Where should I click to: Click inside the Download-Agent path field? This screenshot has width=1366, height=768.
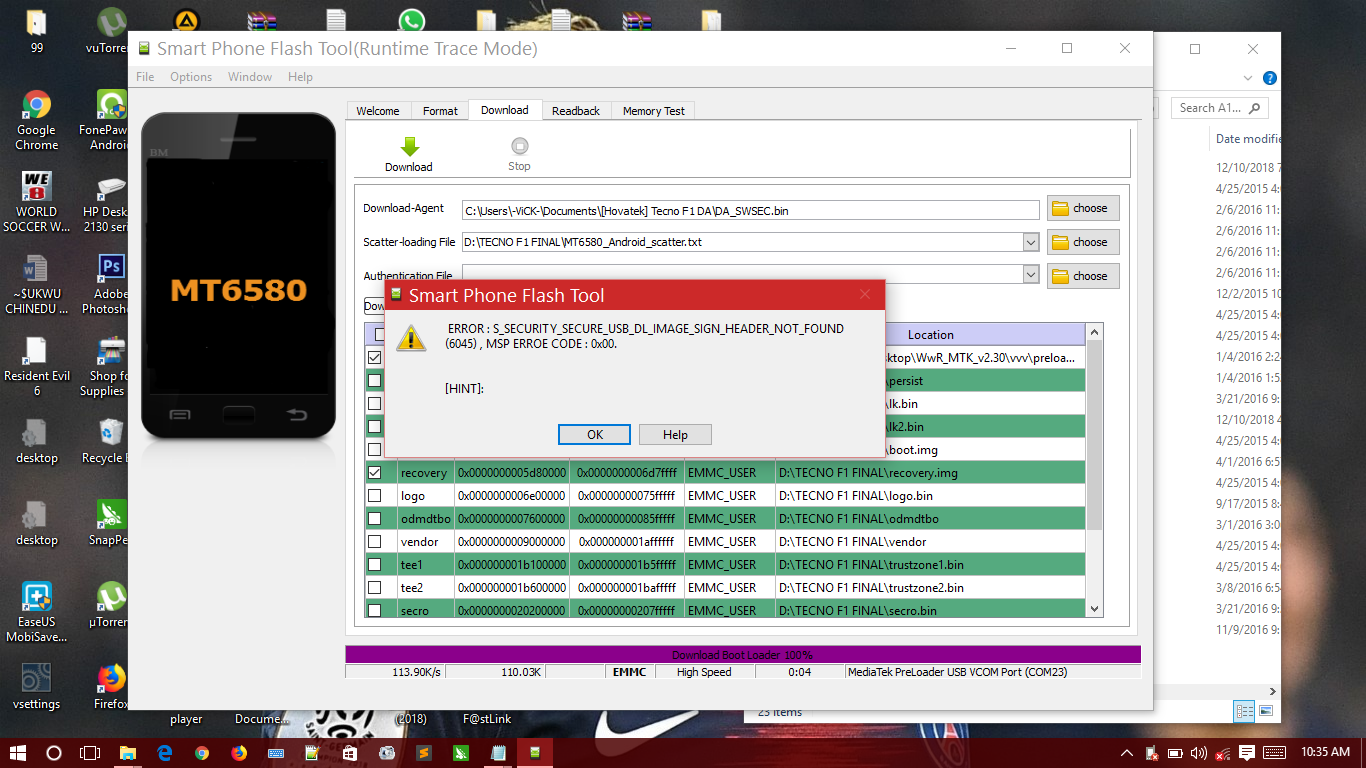[751, 210]
